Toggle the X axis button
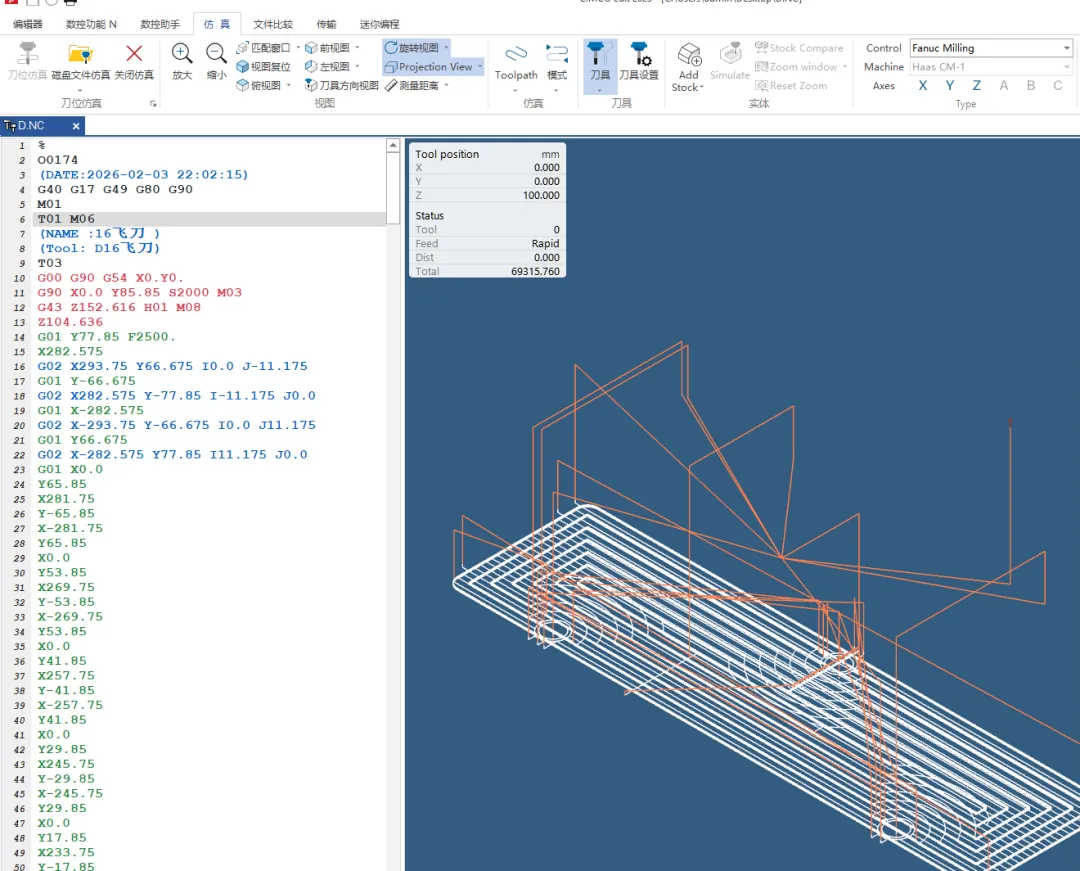 [923, 86]
